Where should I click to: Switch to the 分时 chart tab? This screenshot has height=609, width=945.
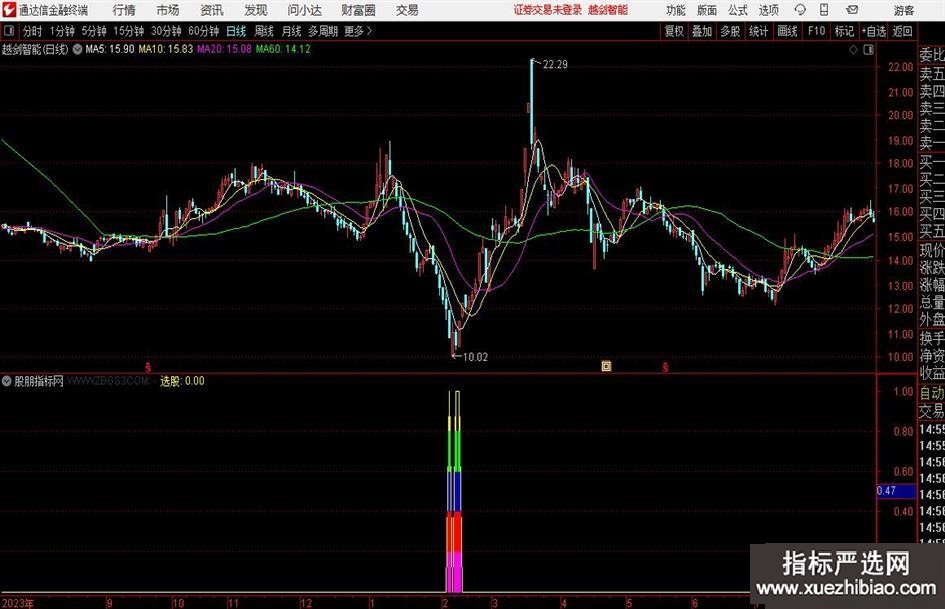(x=32, y=31)
